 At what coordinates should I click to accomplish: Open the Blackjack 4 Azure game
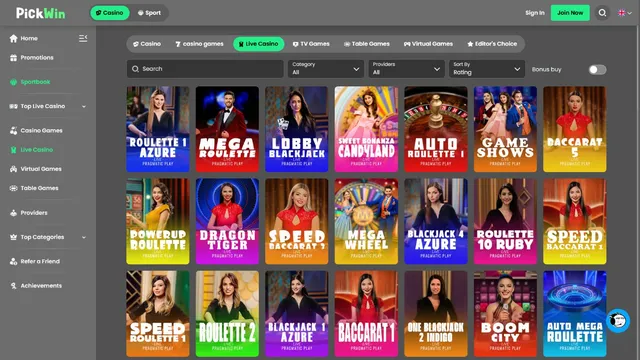pos(436,221)
